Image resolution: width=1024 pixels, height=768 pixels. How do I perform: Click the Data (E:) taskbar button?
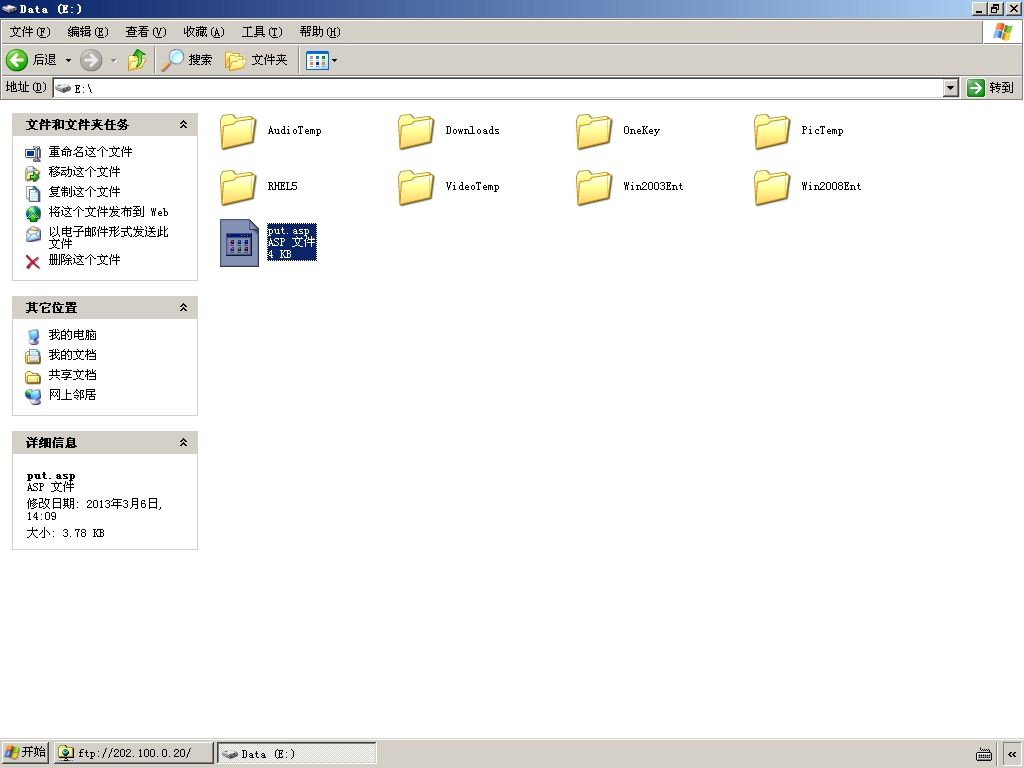(x=296, y=753)
